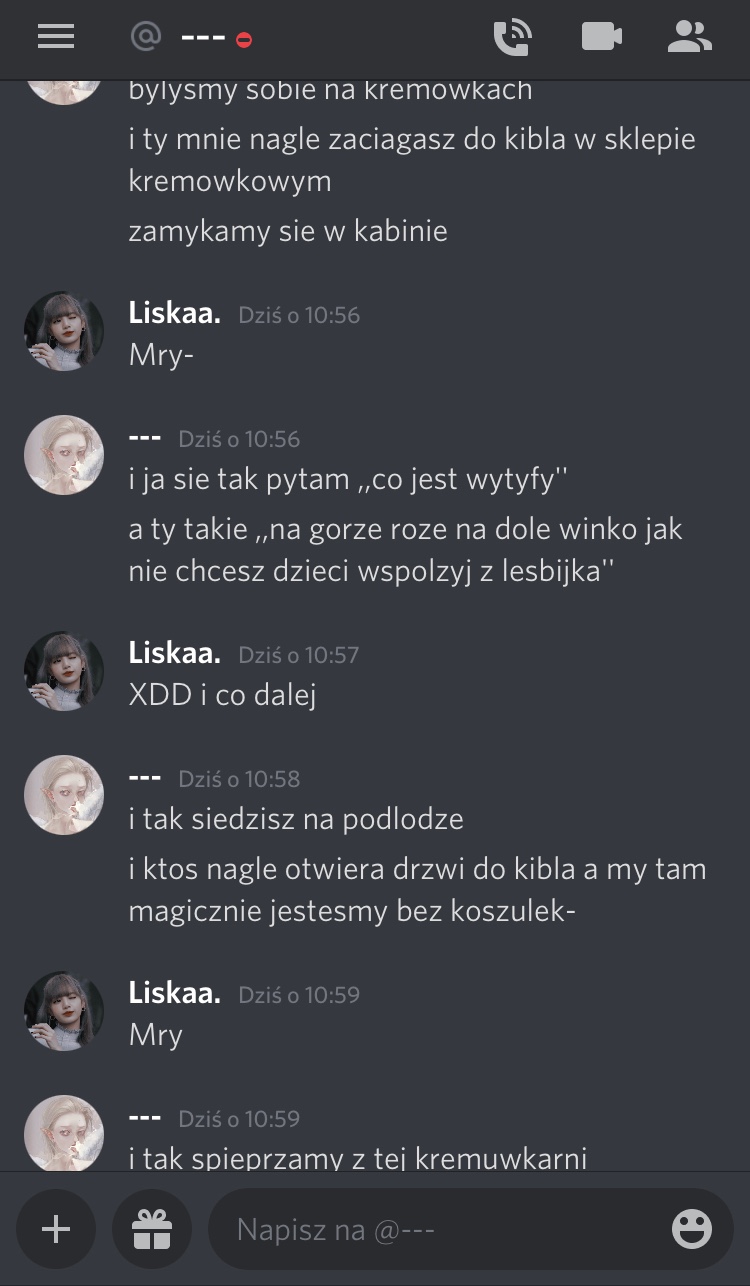750x1286 pixels.
Task: Tap the channel name --- in header
Action: point(203,38)
